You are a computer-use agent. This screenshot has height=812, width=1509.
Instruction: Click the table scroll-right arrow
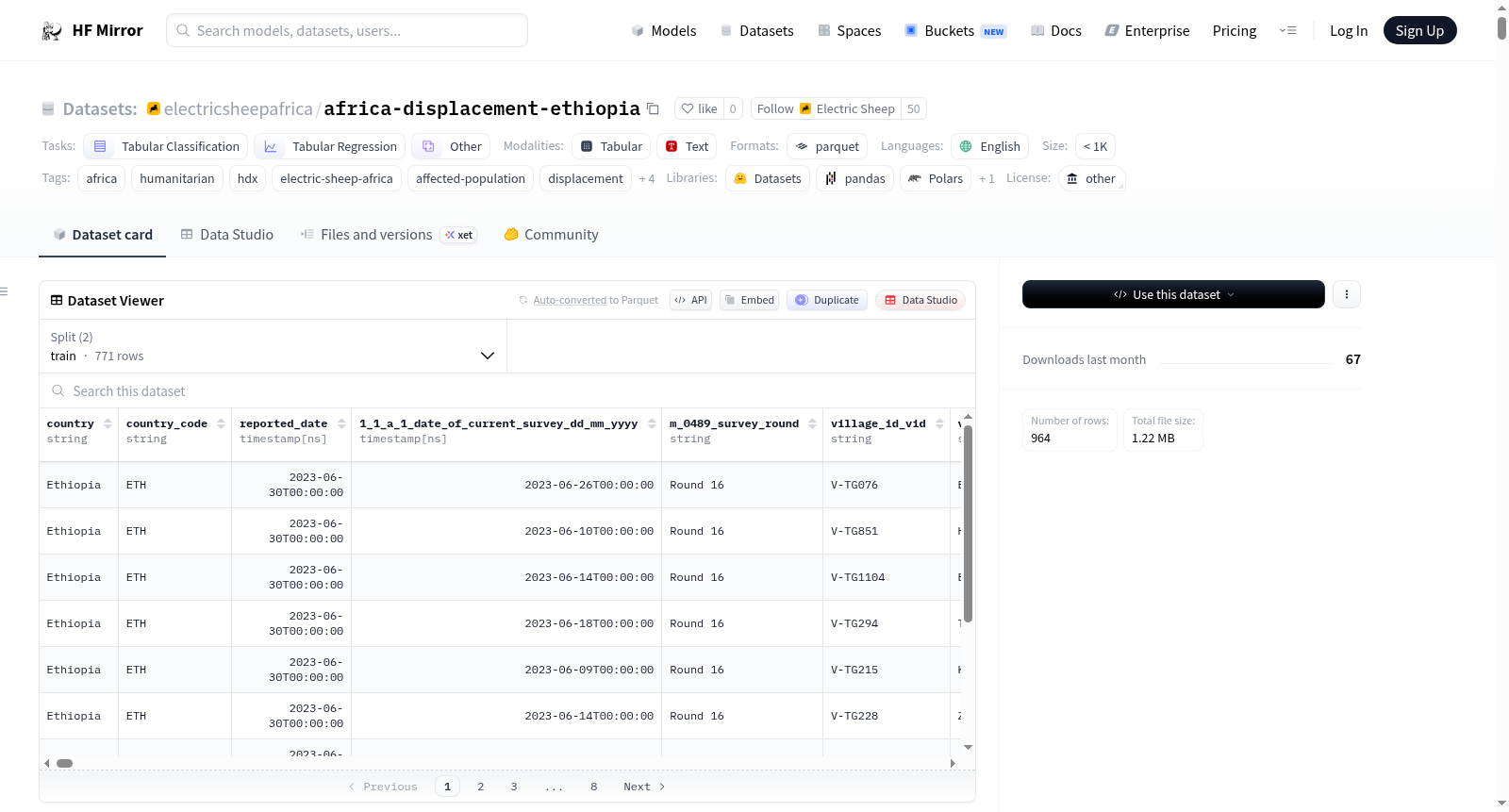click(x=953, y=763)
